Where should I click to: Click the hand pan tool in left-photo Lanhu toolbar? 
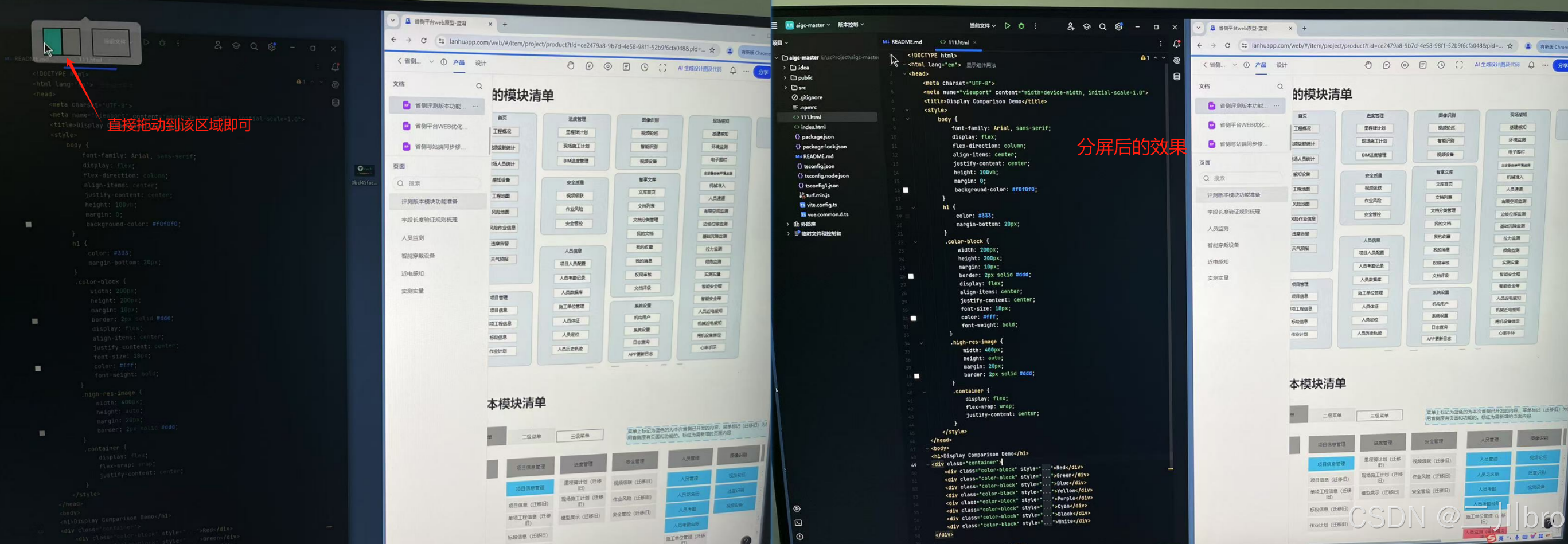pos(571,66)
